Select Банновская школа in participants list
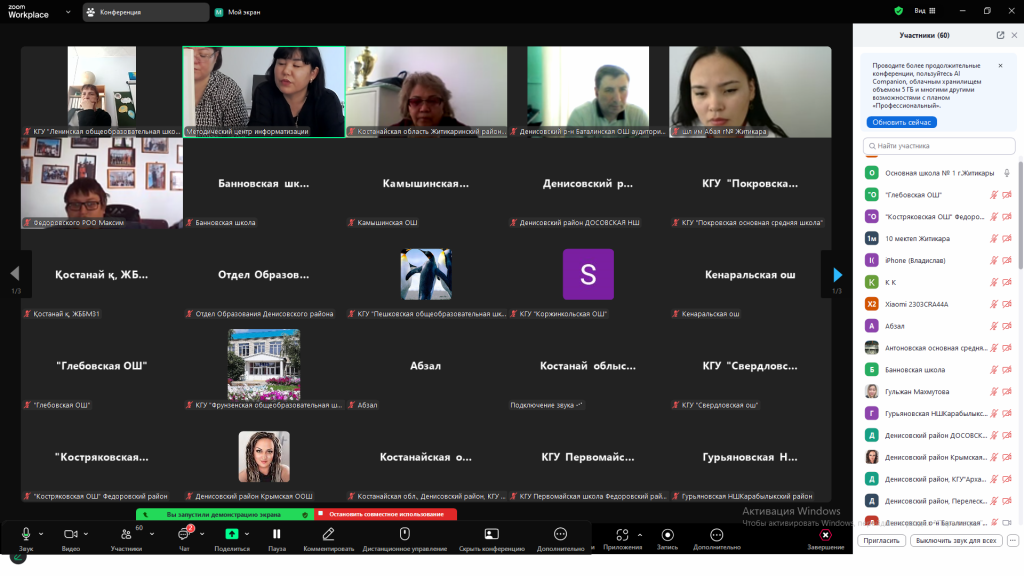The height and width of the screenshot is (576, 1024). (938, 370)
